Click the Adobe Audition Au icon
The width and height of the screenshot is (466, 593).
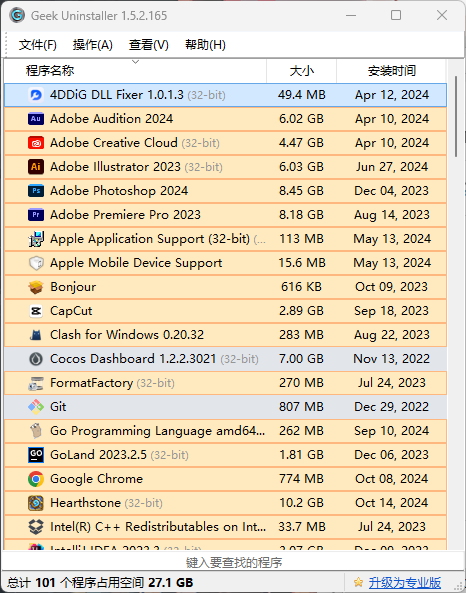[x=36, y=119]
